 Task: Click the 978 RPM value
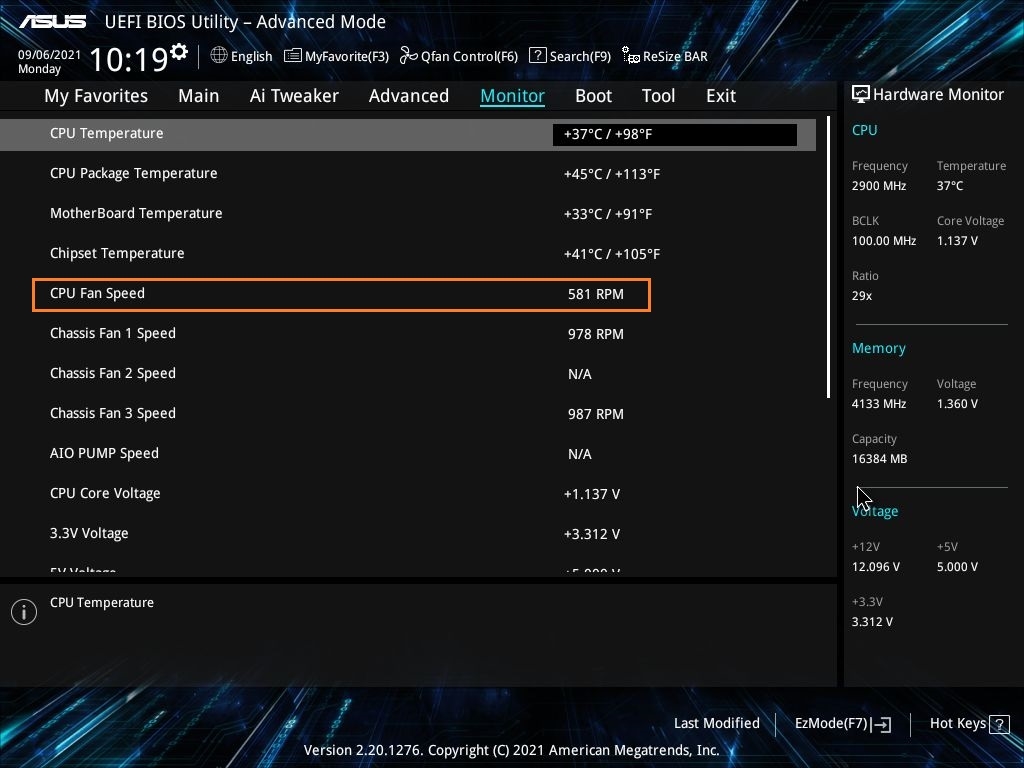(x=596, y=334)
